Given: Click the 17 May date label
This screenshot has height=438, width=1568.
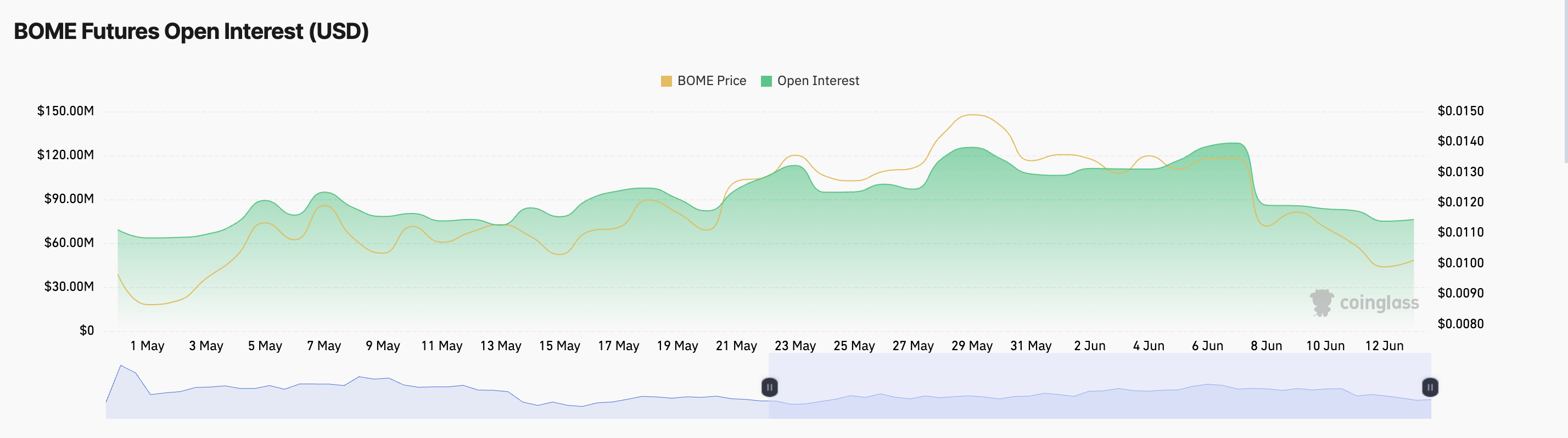Looking at the screenshot, I should tap(618, 346).
